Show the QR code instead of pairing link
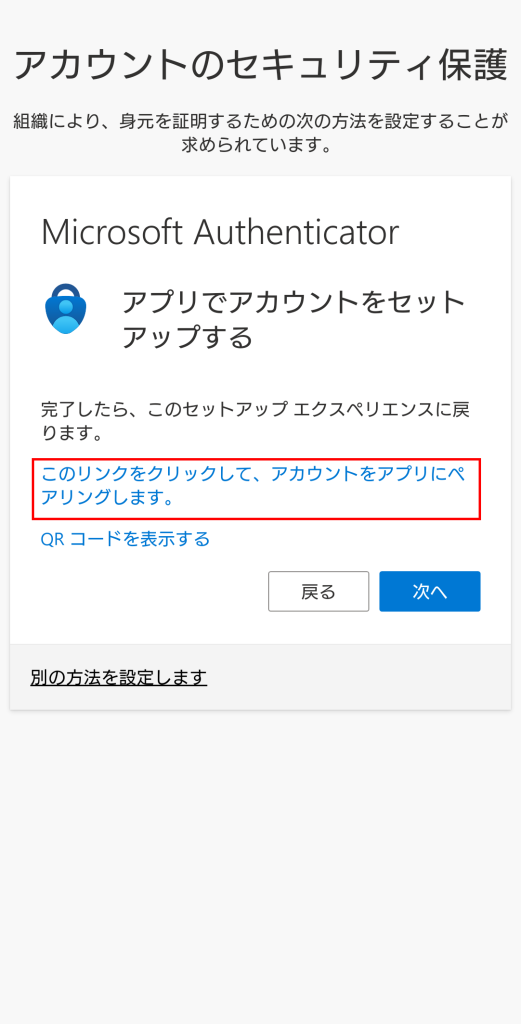The image size is (521, 1024). 125,539
